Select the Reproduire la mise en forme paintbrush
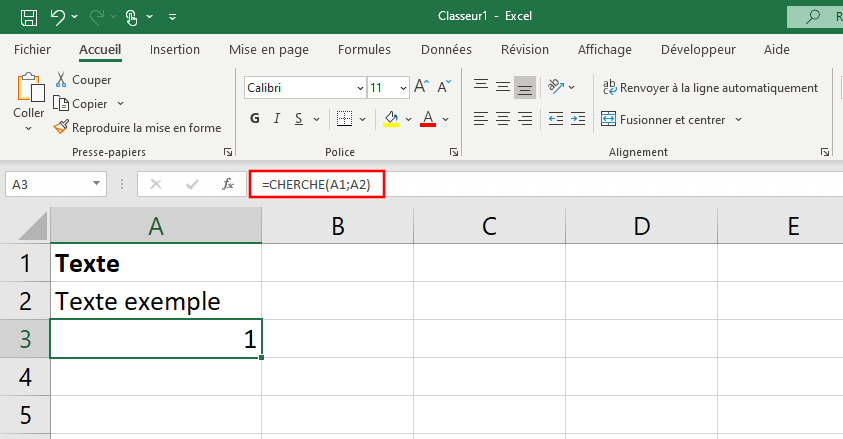843x439 pixels. coord(136,128)
